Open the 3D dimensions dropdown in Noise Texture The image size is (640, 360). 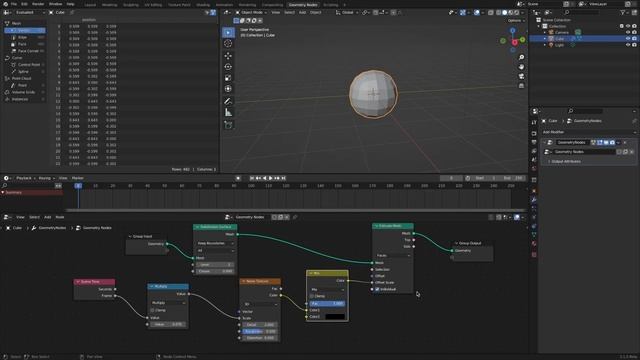[x=260, y=304]
